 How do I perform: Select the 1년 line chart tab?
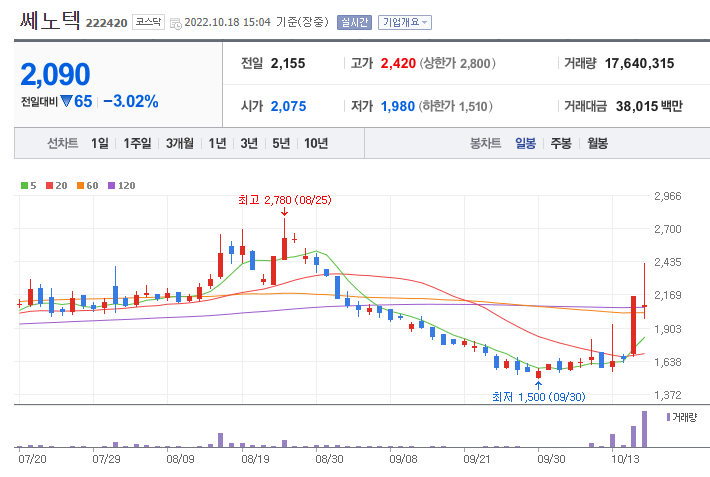click(217, 143)
